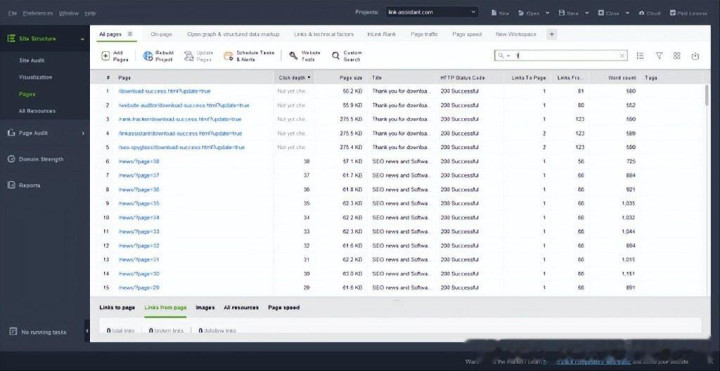The image size is (720, 371).
Task: Add a new workspace tab with plus
Action: click(x=551, y=34)
